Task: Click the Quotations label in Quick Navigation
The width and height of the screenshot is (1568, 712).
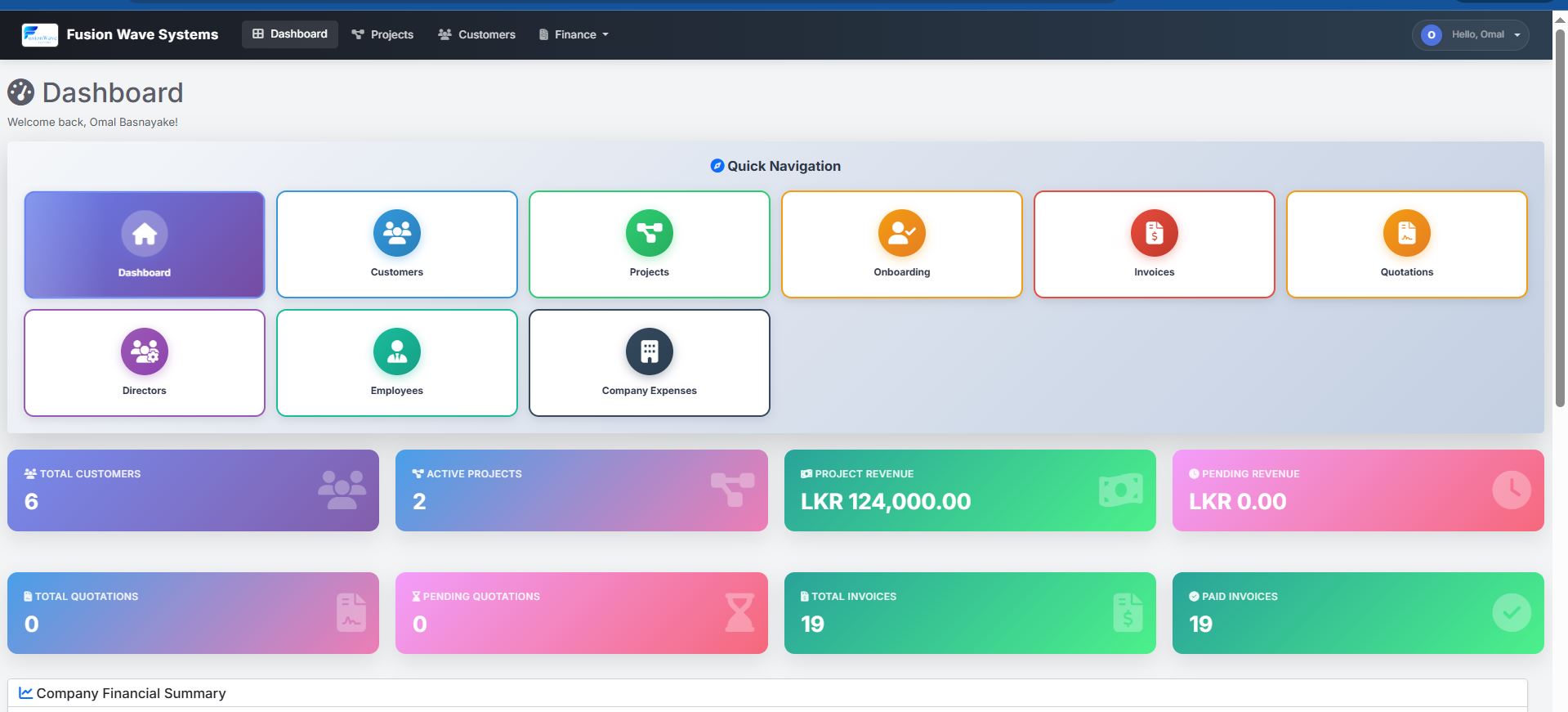Action: pyautogui.click(x=1407, y=272)
